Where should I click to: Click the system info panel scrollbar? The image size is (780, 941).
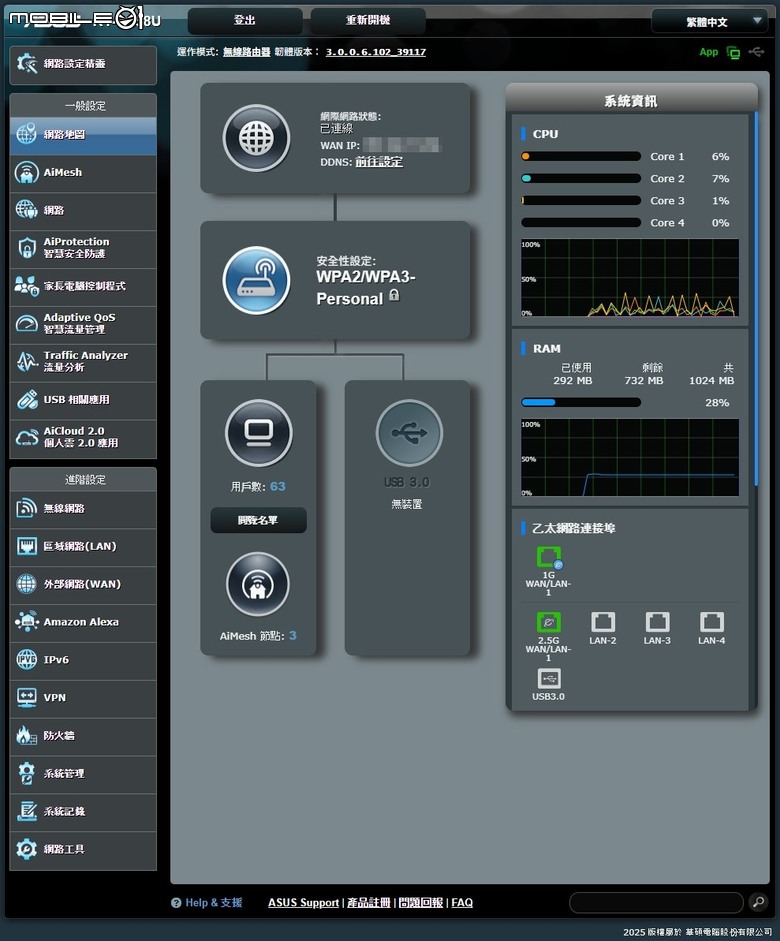pyautogui.click(x=756, y=298)
